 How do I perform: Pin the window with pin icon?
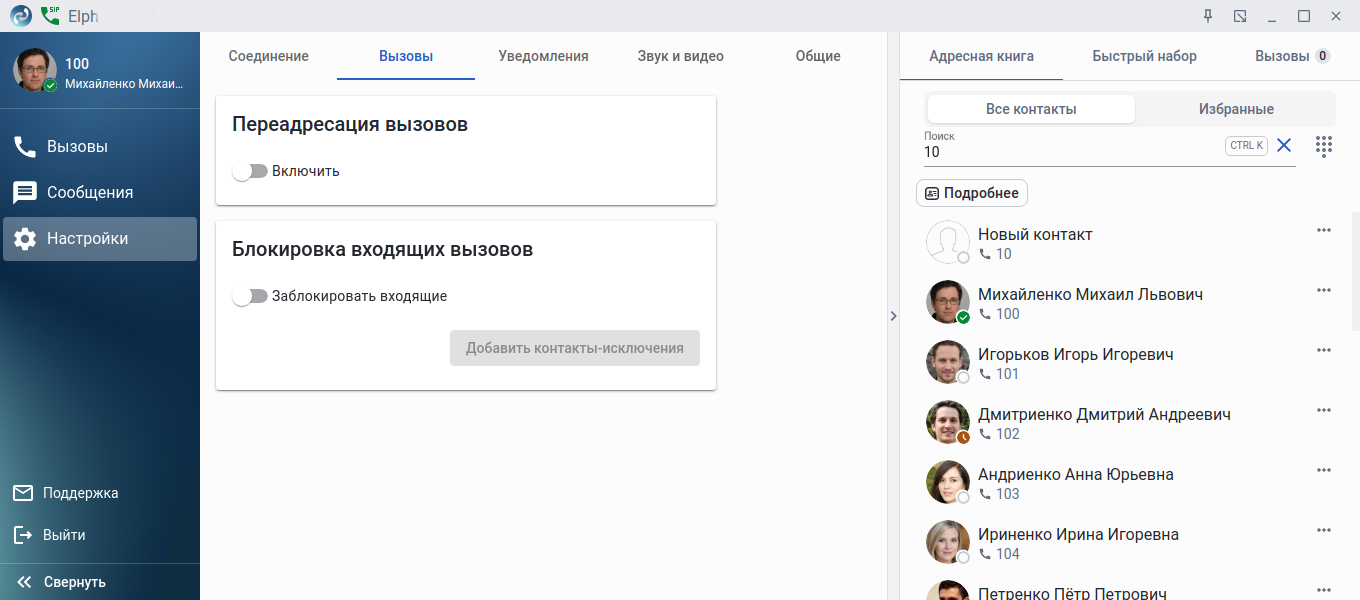pyautogui.click(x=1208, y=16)
